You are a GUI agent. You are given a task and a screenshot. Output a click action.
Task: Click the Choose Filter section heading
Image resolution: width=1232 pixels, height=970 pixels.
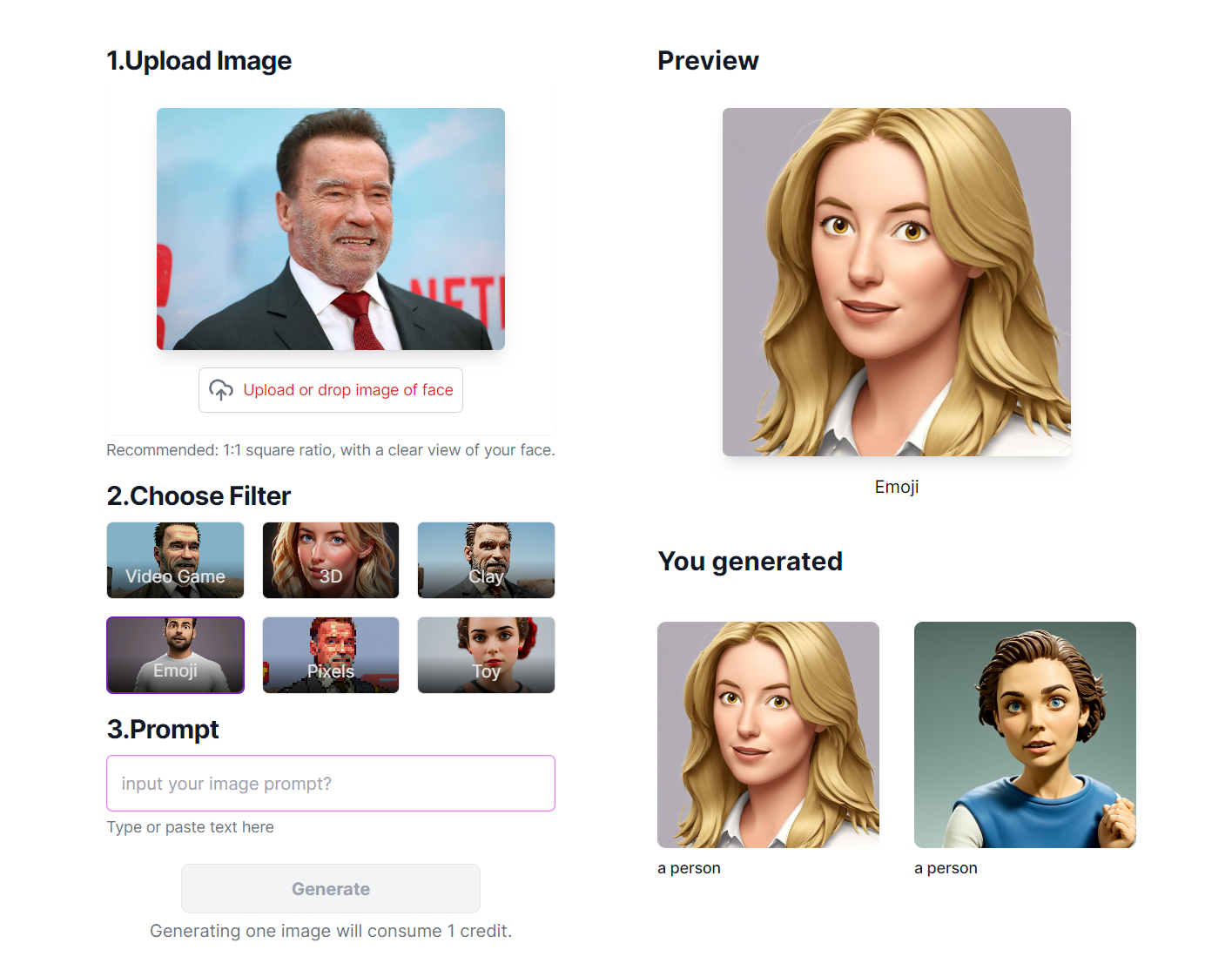pyautogui.click(x=199, y=495)
